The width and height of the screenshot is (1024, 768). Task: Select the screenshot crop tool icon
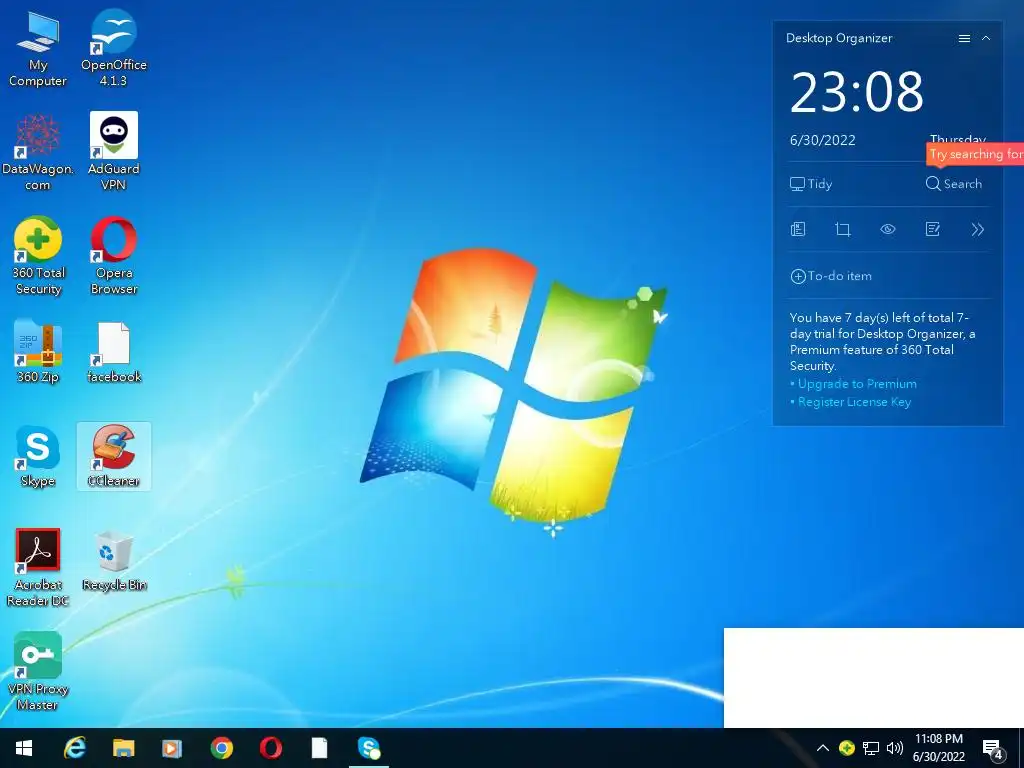pos(843,229)
